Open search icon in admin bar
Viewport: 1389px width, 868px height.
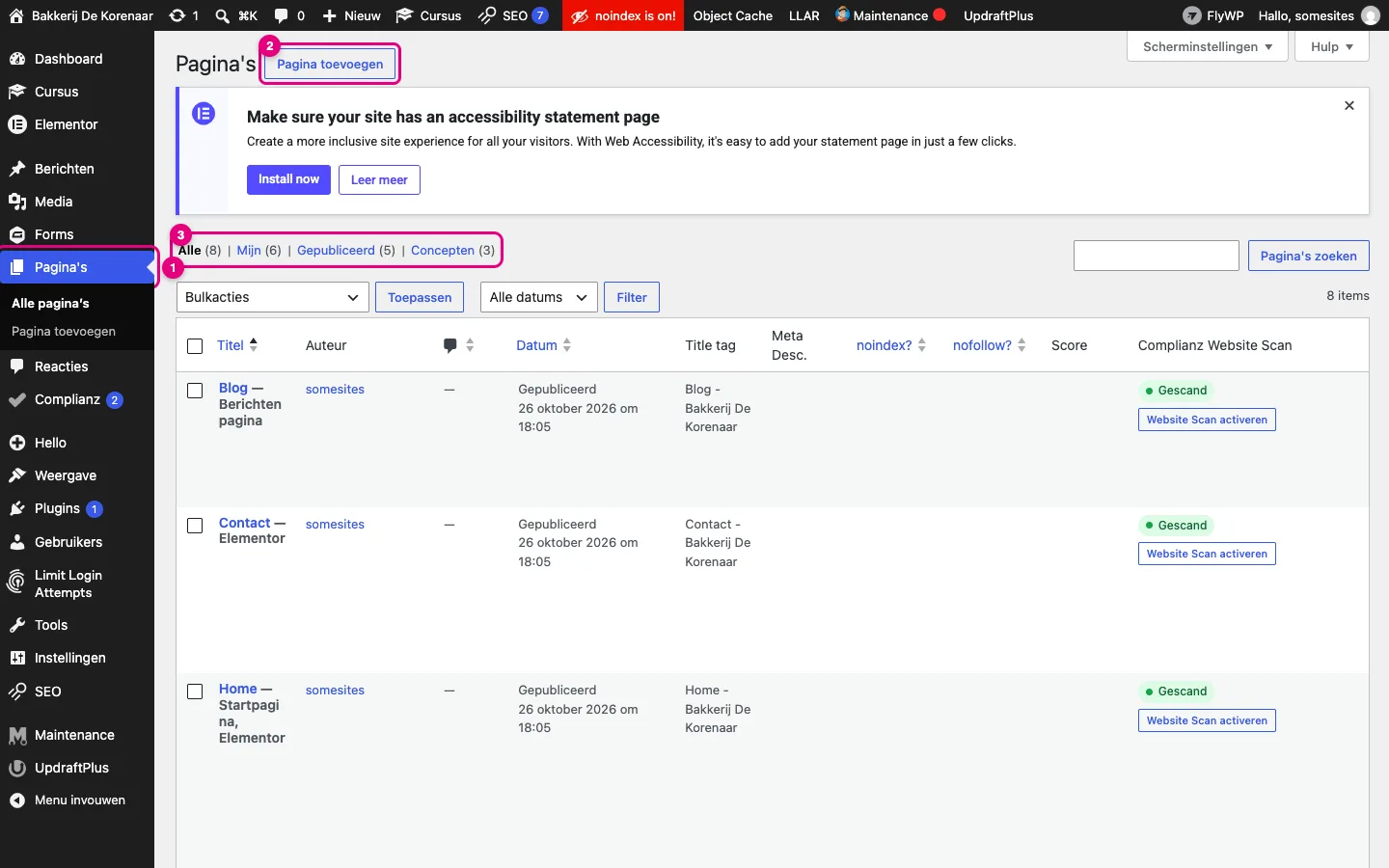223,15
